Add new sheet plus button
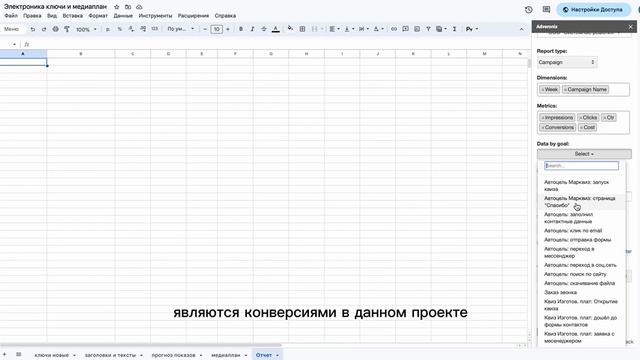This screenshot has width=640, height=360. [4, 355]
